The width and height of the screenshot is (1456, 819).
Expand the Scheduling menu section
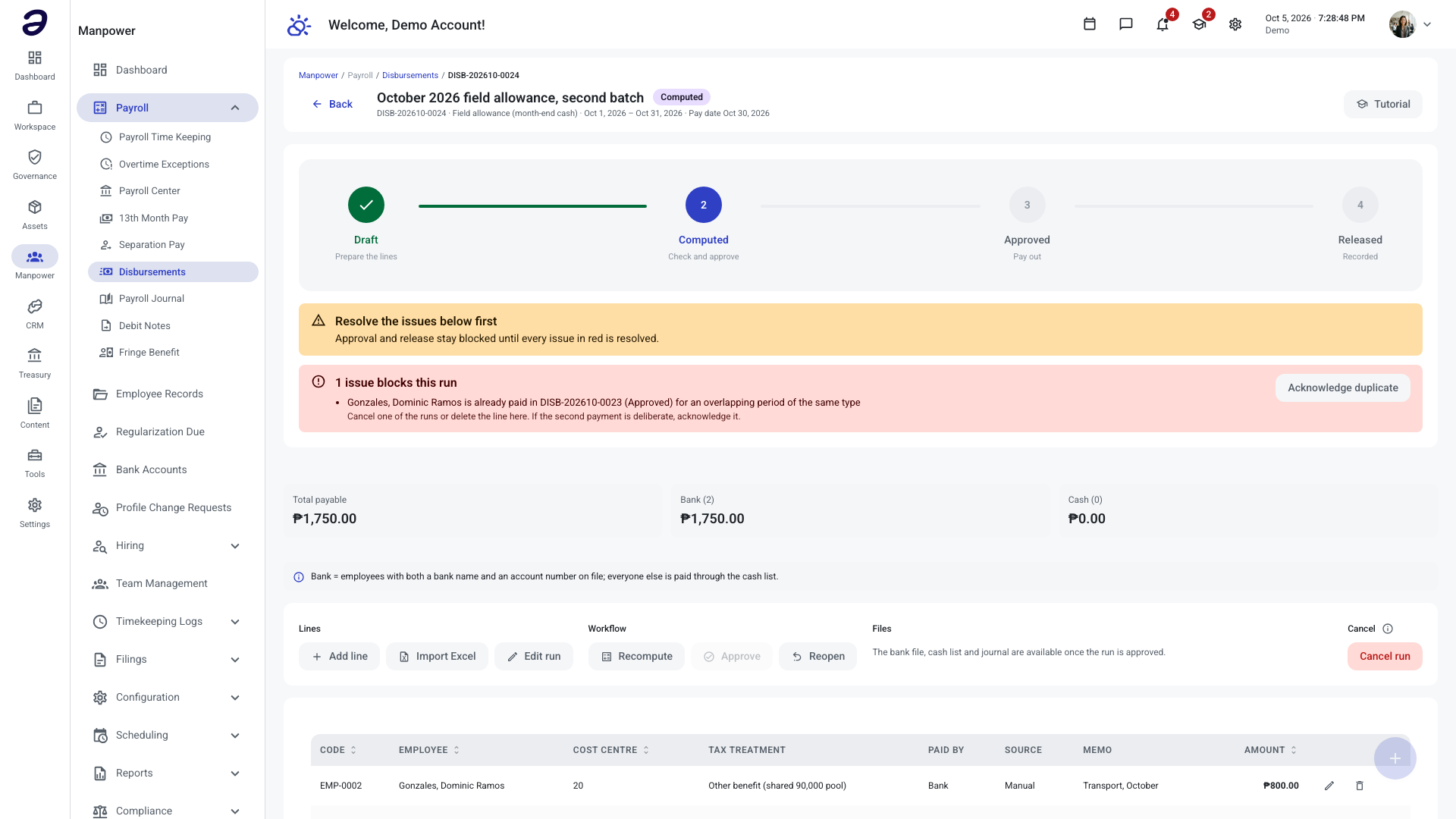[235, 736]
